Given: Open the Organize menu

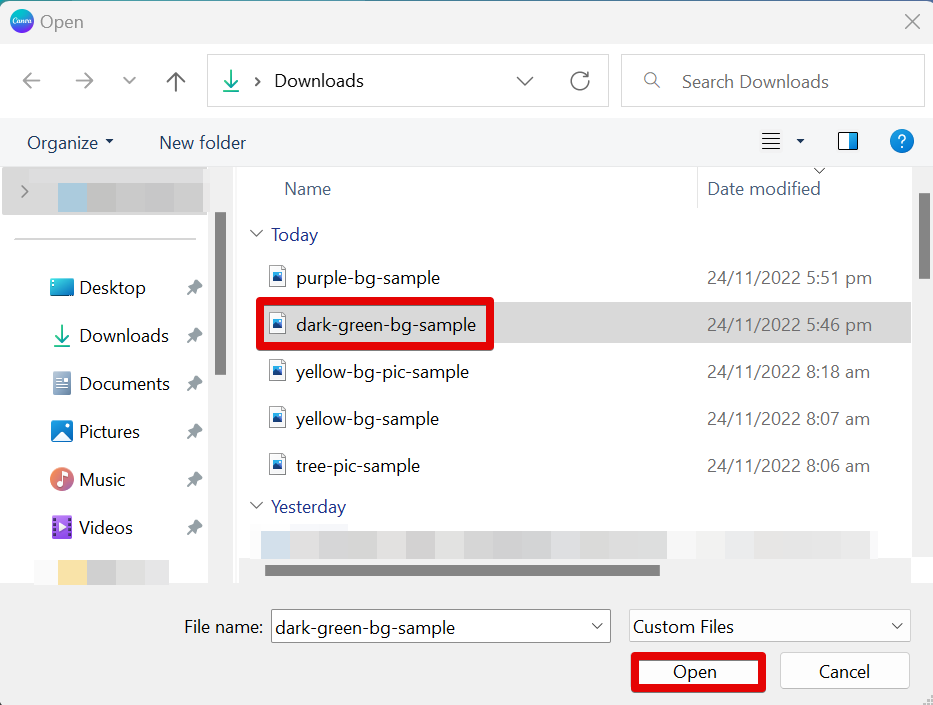Looking at the screenshot, I should 70,143.
